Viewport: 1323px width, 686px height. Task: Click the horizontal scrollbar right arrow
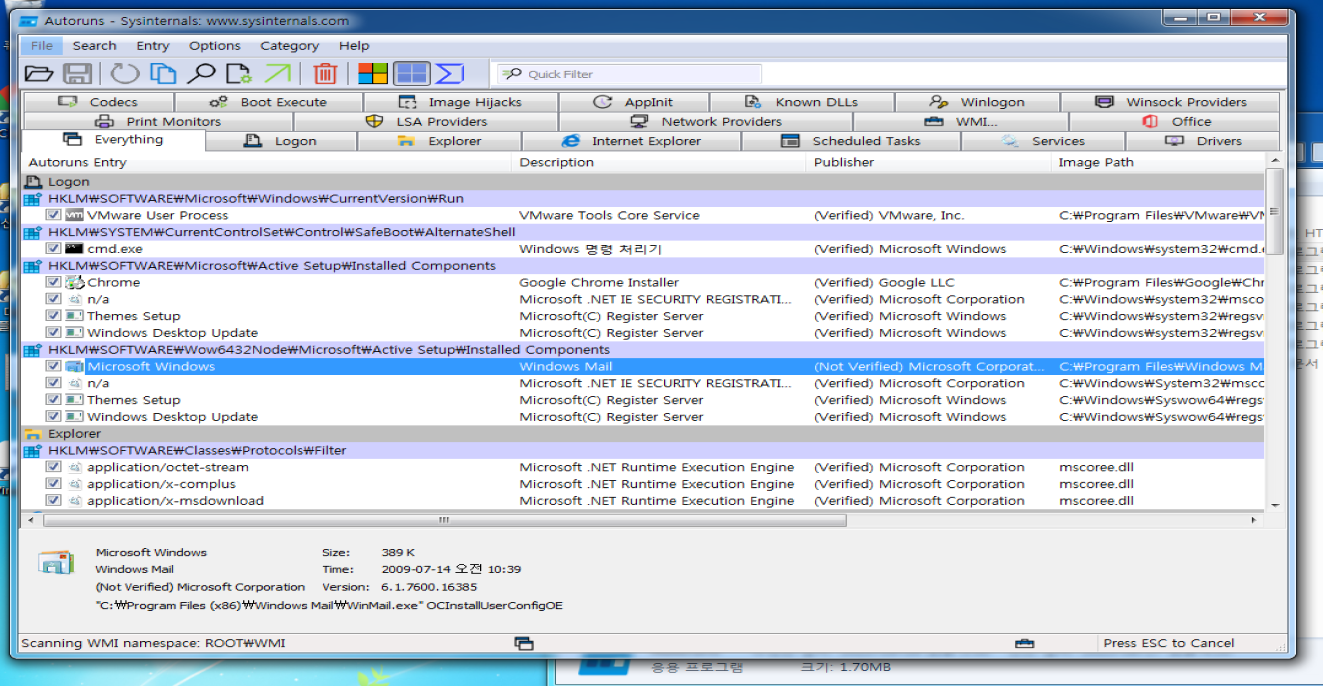pos(1255,520)
